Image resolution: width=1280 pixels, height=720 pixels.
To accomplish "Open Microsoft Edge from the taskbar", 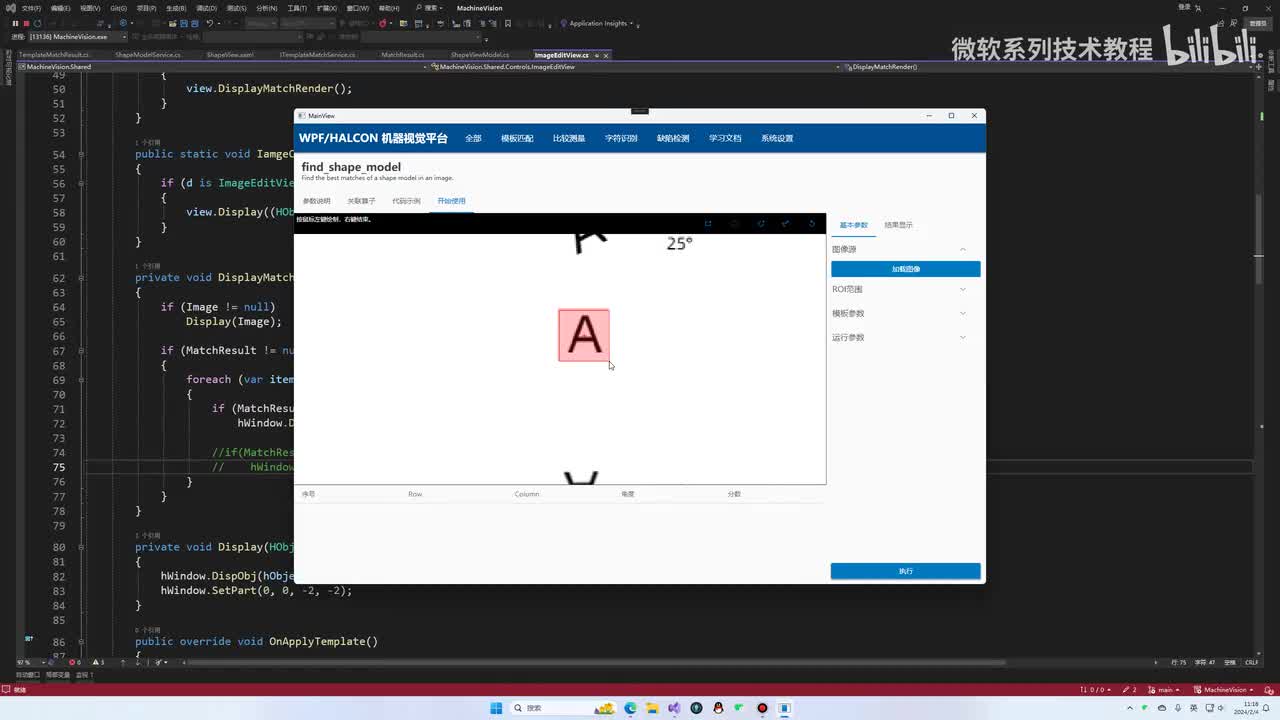I will (630, 708).
